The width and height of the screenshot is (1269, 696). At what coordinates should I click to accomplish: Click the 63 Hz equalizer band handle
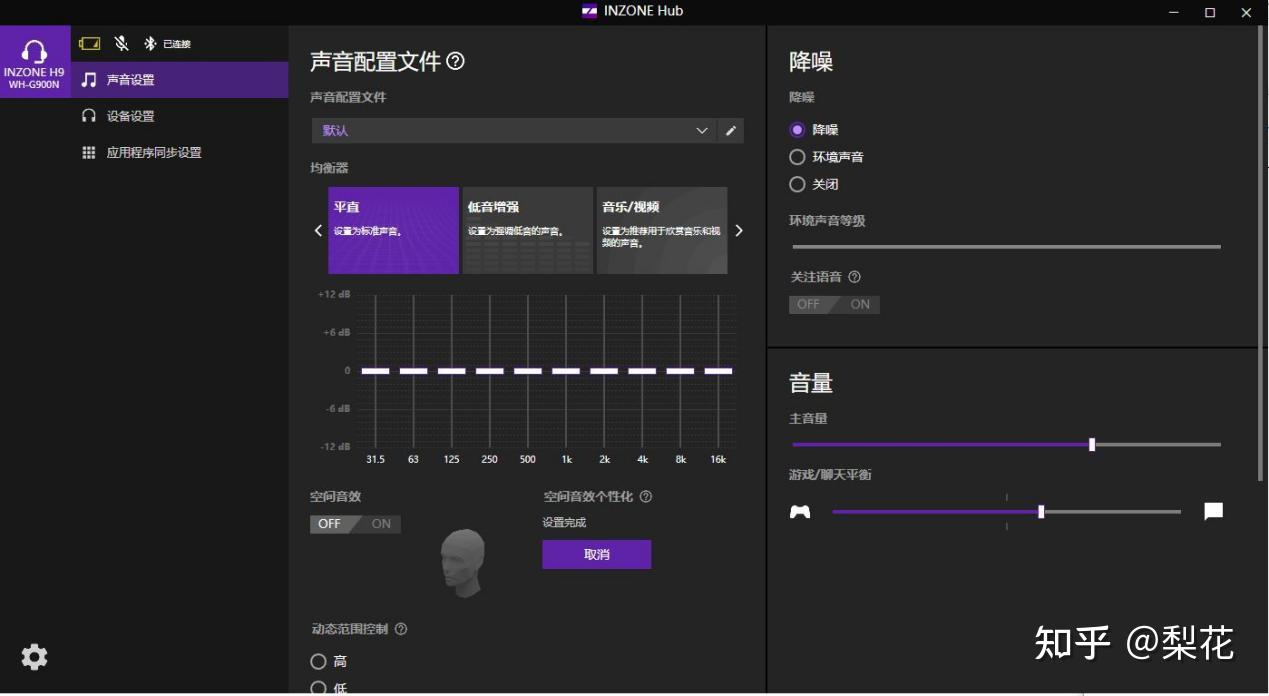click(x=413, y=371)
